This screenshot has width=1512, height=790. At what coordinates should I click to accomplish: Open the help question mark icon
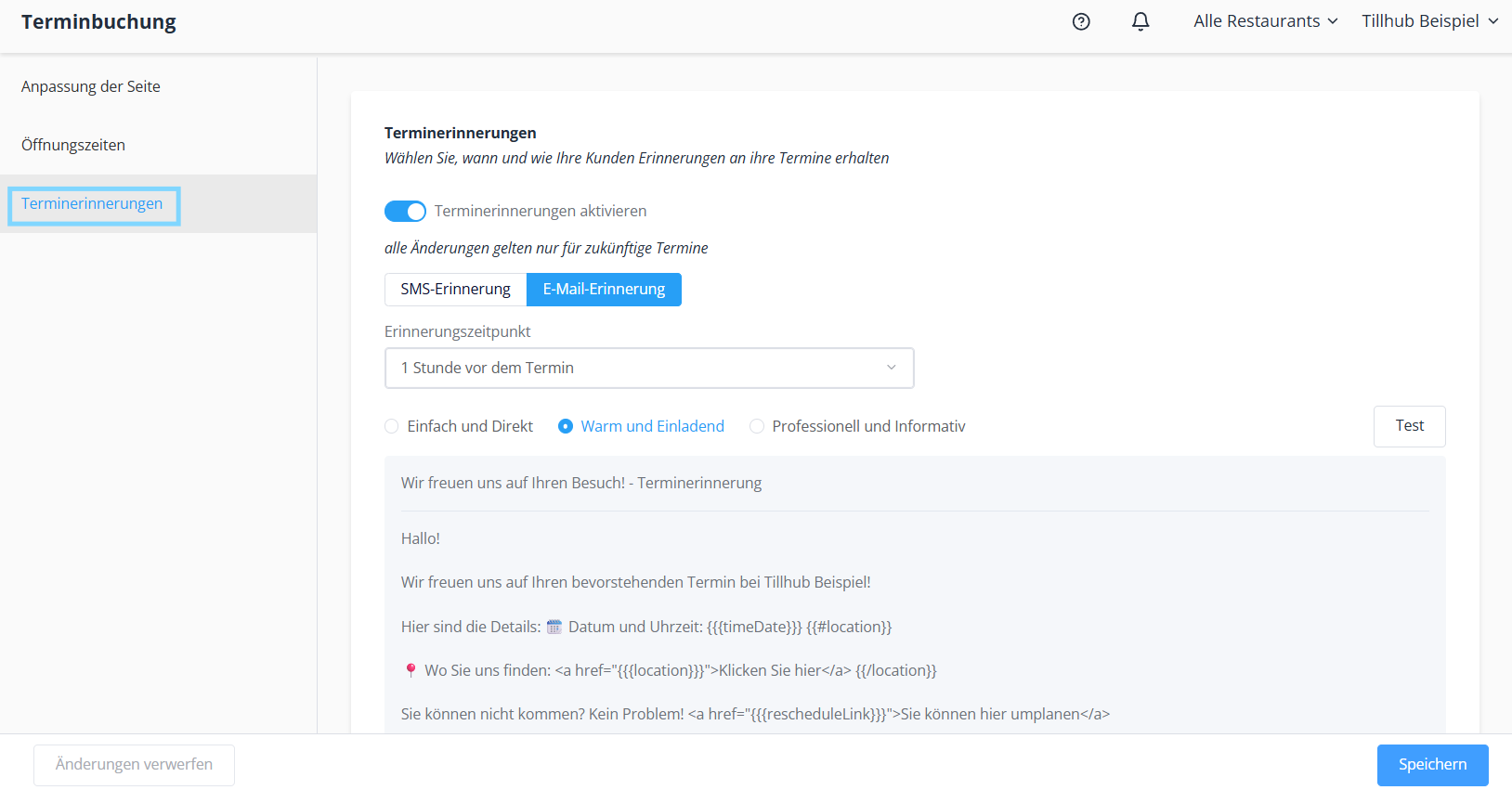click(1081, 21)
